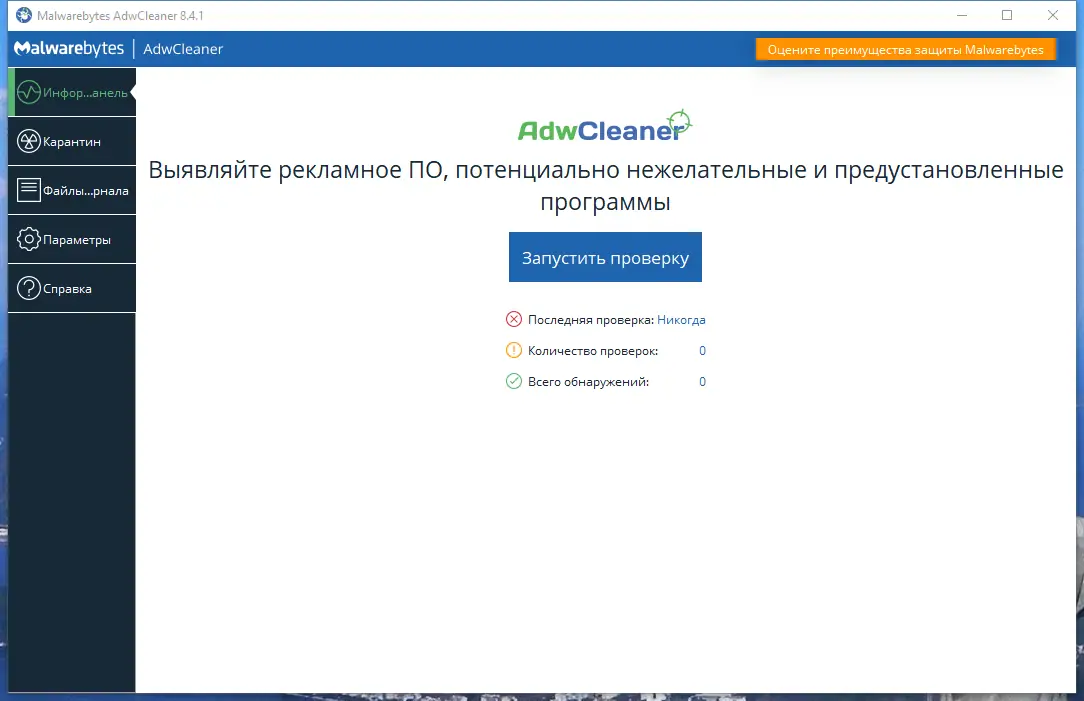Click the Справка question mark icon
Screen dimensions: 1084x701
tap(28, 288)
